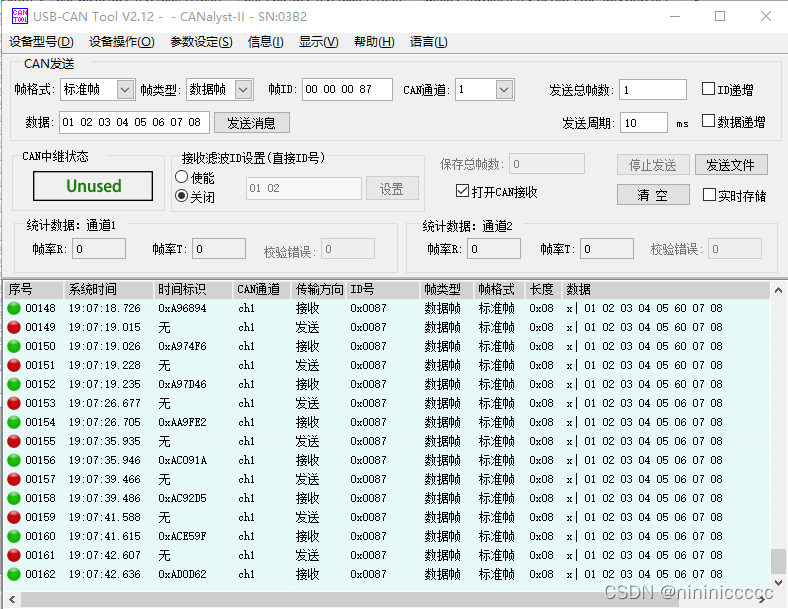Click the 发送文件 button
Image resolution: width=788 pixels, height=609 pixels.
pyautogui.click(x=731, y=165)
